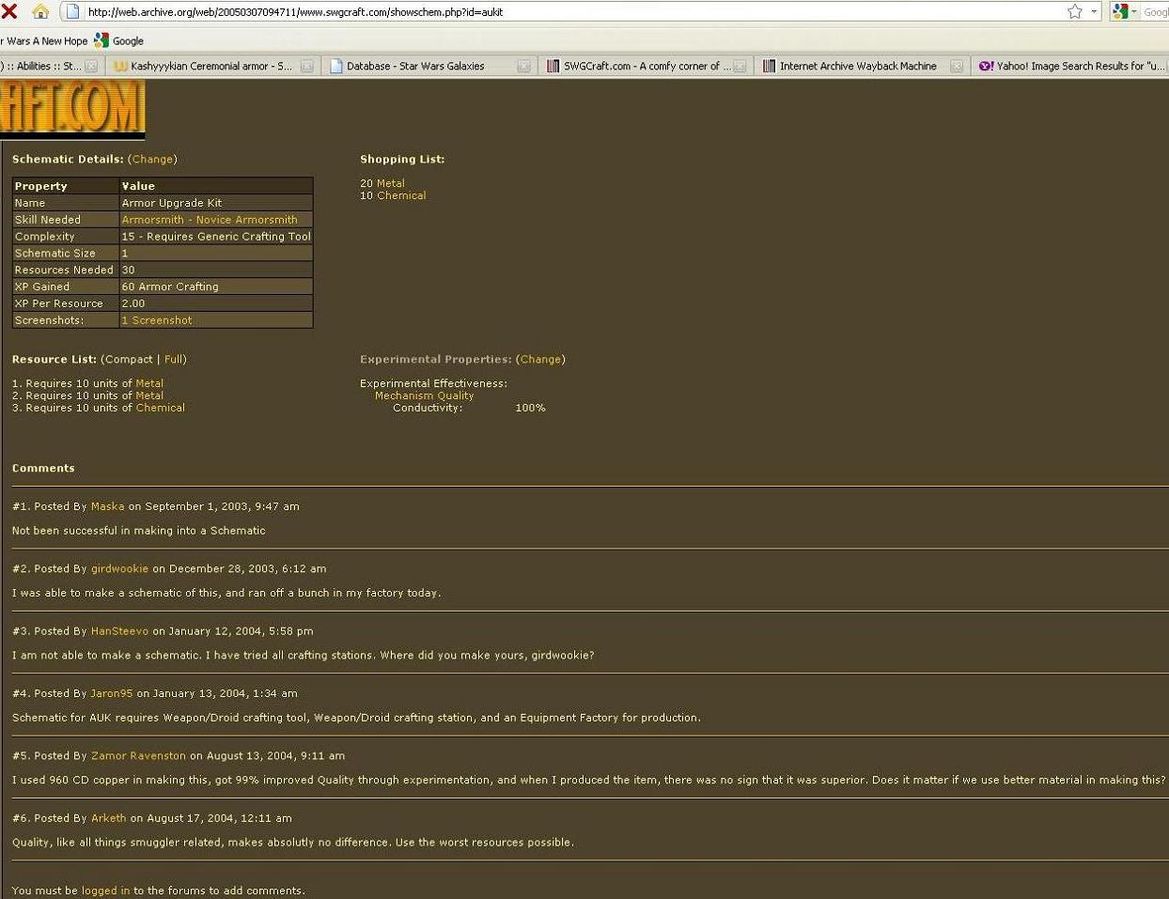The width and height of the screenshot is (1169, 899).
Task: Open Zamor Ravenston's user profile link
Action: tap(138, 756)
